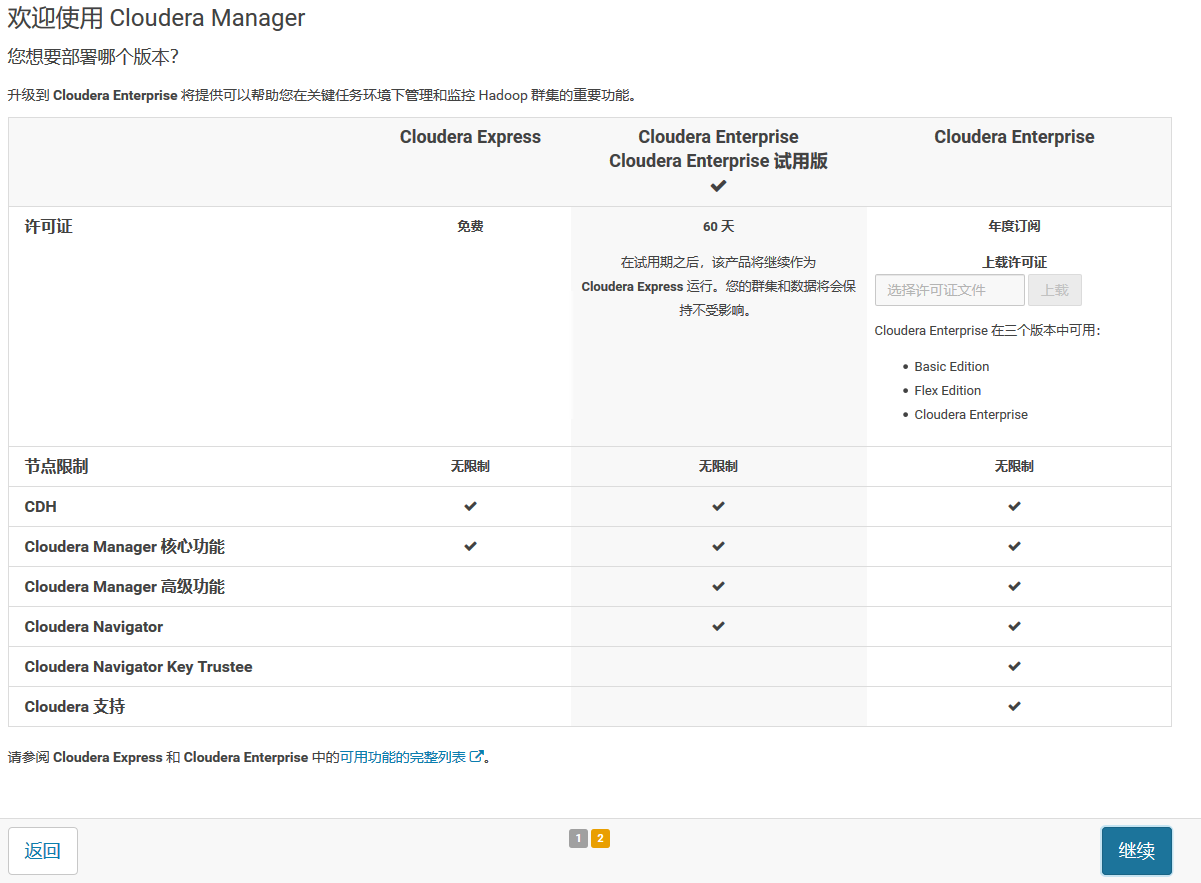Select the Cloudera Enterprise header above 年度订阅
Viewport: 1201px width, 883px height.
tap(1014, 137)
